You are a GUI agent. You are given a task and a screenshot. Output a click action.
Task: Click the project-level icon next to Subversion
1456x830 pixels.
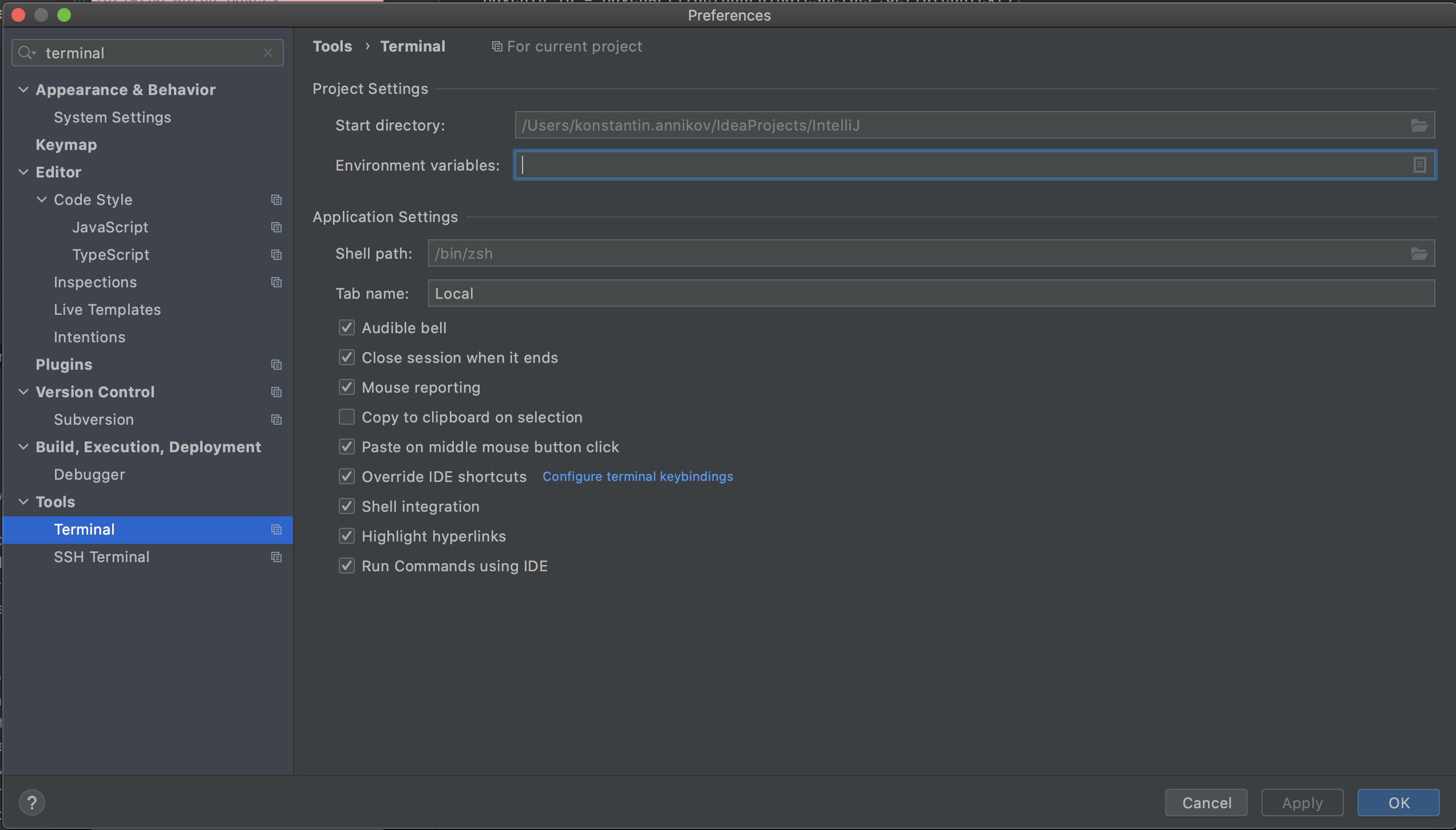[276, 420]
